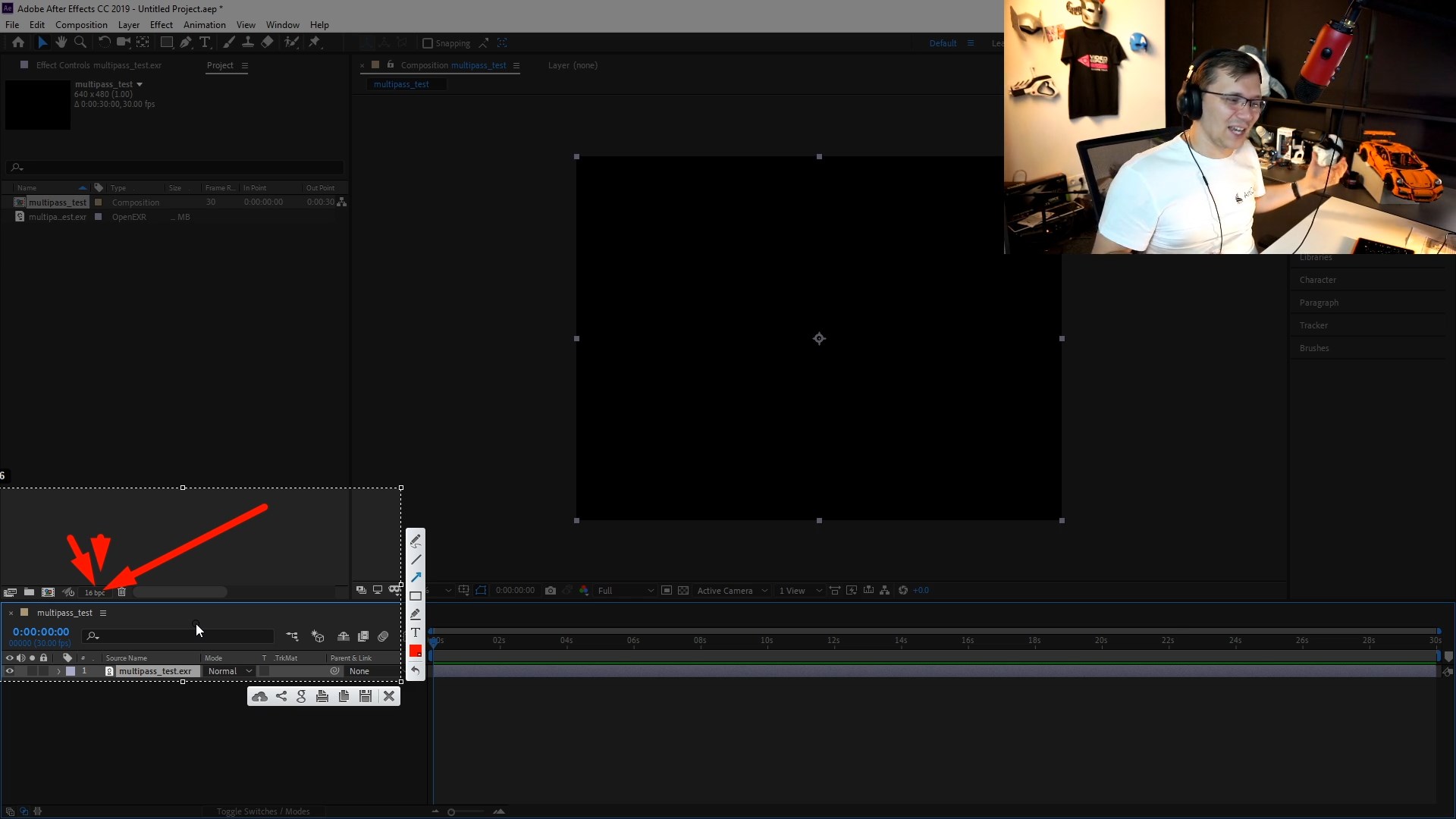Click the 16 bpc color depth button
The width and height of the screenshot is (1456, 819).
click(x=95, y=592)
